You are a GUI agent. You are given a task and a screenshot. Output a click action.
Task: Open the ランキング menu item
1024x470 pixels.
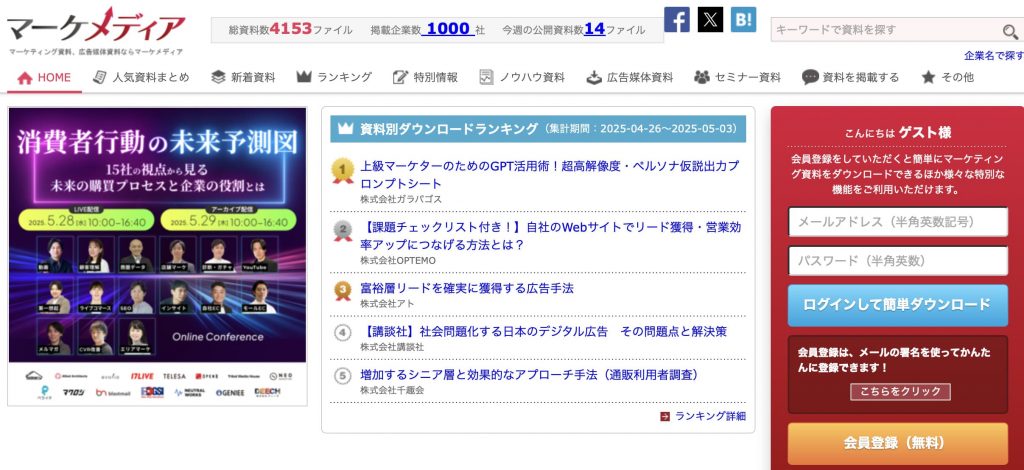(x=334, y=77)
